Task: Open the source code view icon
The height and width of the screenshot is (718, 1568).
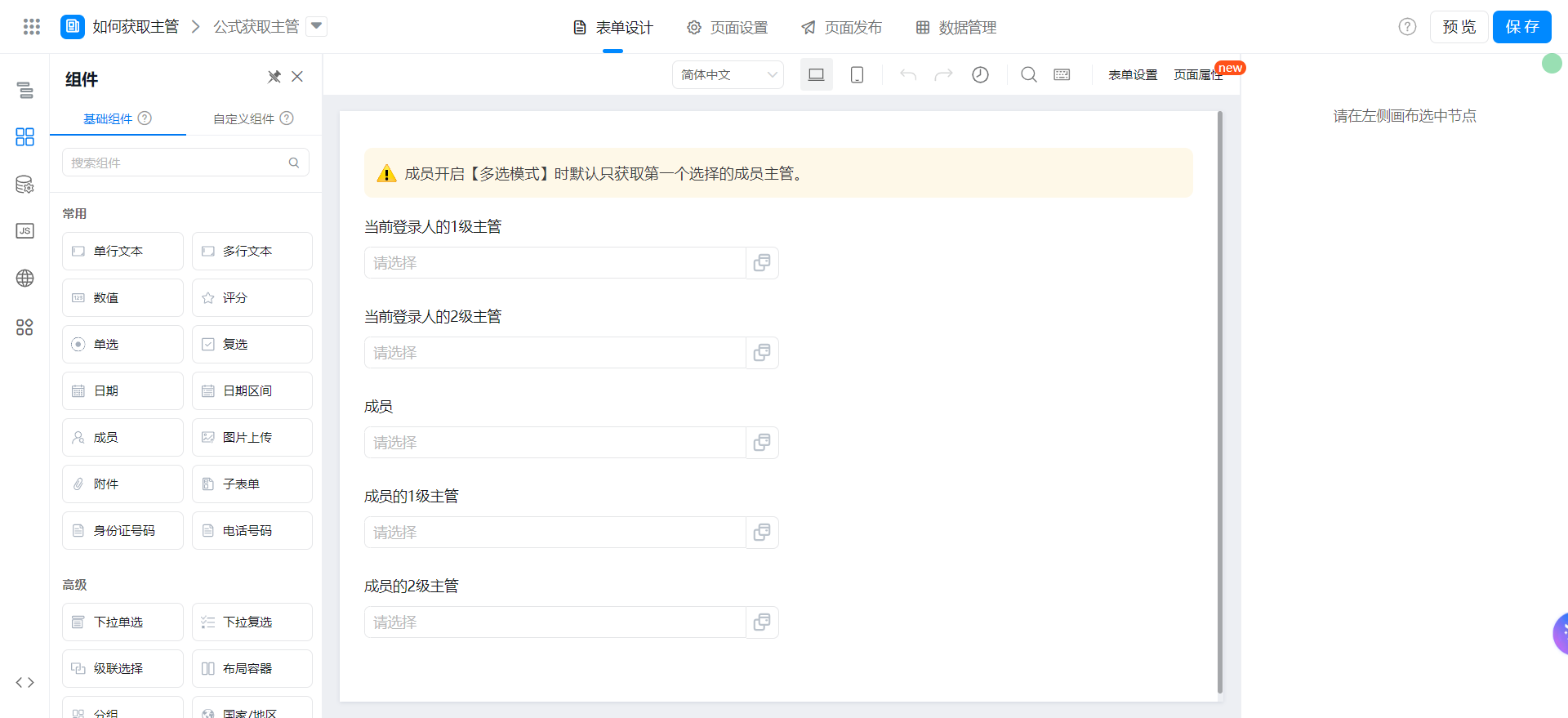Action: (x=25, y=682)
